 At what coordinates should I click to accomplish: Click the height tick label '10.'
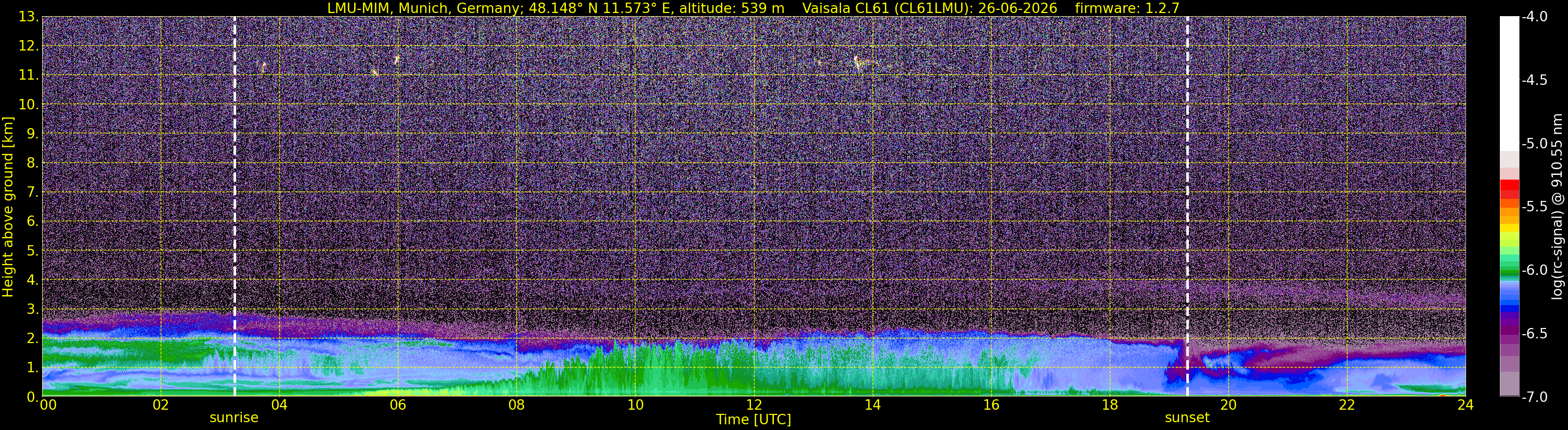pyautogui.click(x=29, y=104)
